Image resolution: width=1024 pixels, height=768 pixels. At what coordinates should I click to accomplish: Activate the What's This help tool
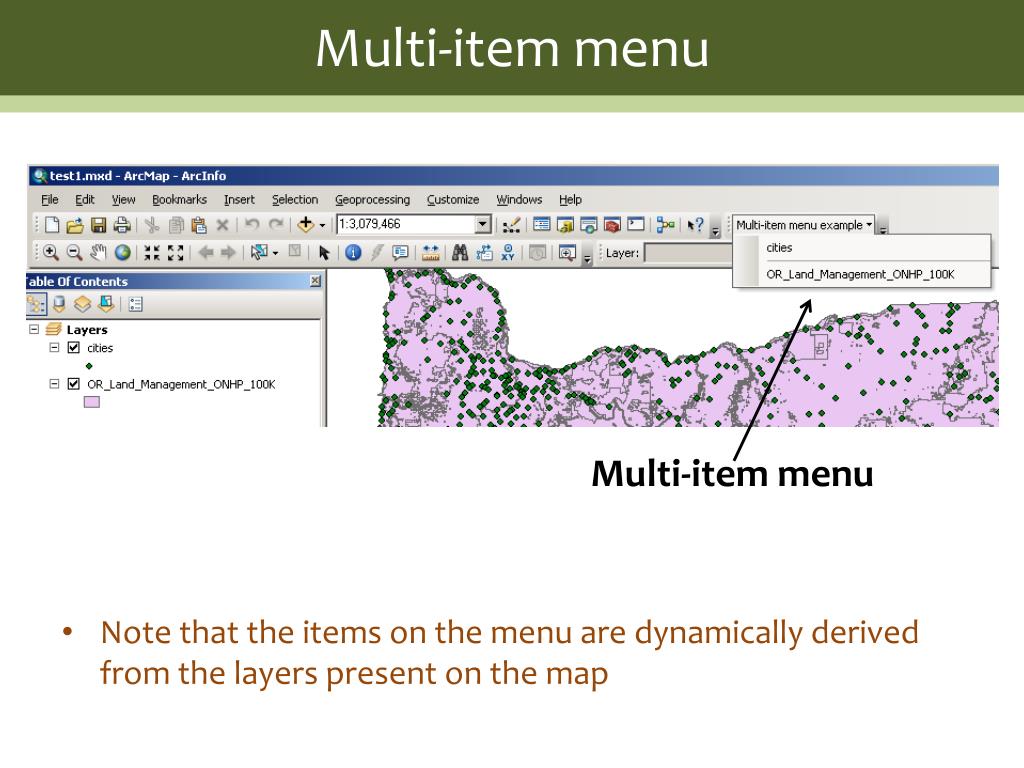pos(696,225)
